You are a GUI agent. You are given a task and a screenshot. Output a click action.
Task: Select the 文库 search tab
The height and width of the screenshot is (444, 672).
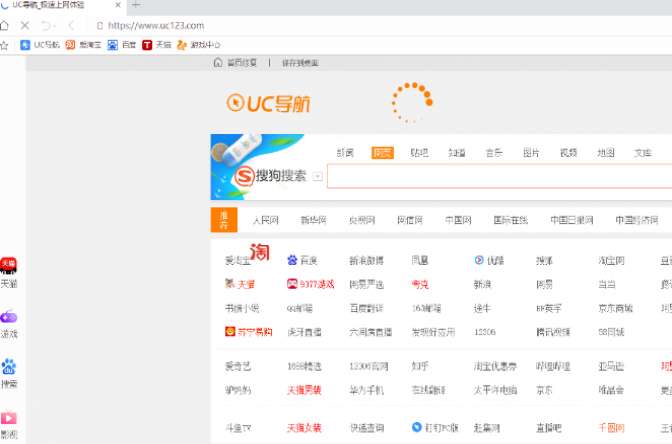click(x=643, y=153)
